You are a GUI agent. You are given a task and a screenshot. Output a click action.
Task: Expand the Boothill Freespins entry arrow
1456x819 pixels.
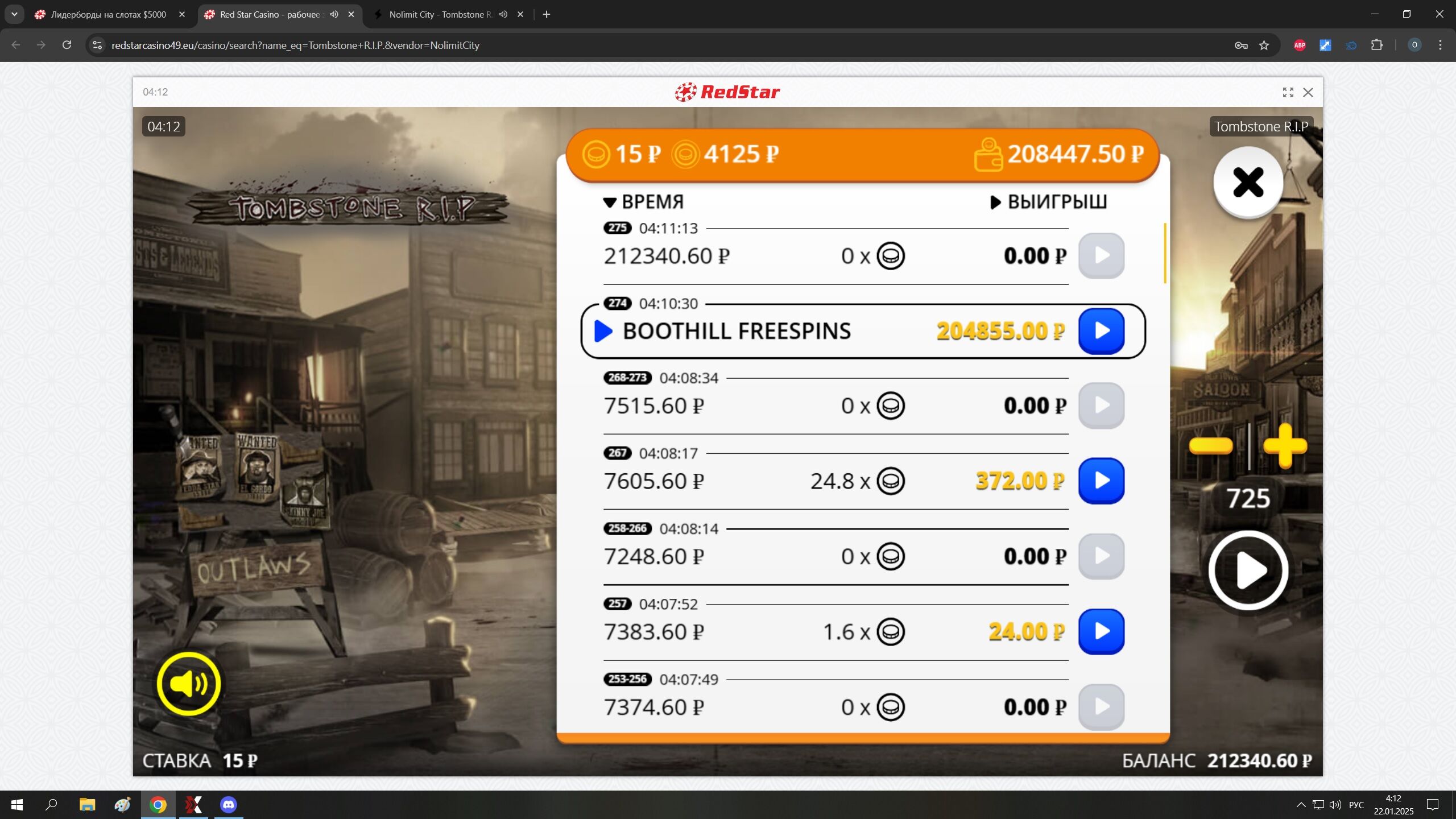[x=603, y=331]
